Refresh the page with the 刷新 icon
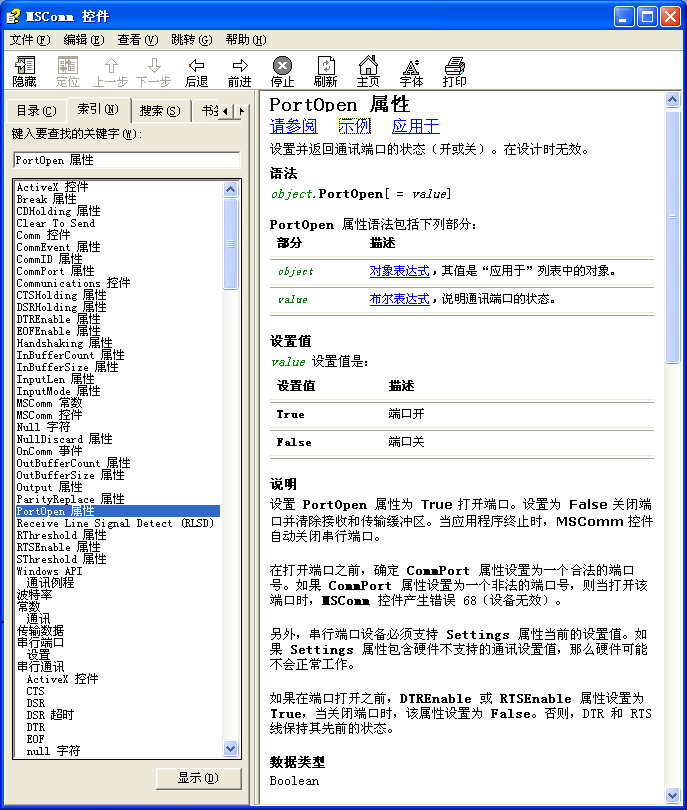687x810 pixels. (325, 71)
